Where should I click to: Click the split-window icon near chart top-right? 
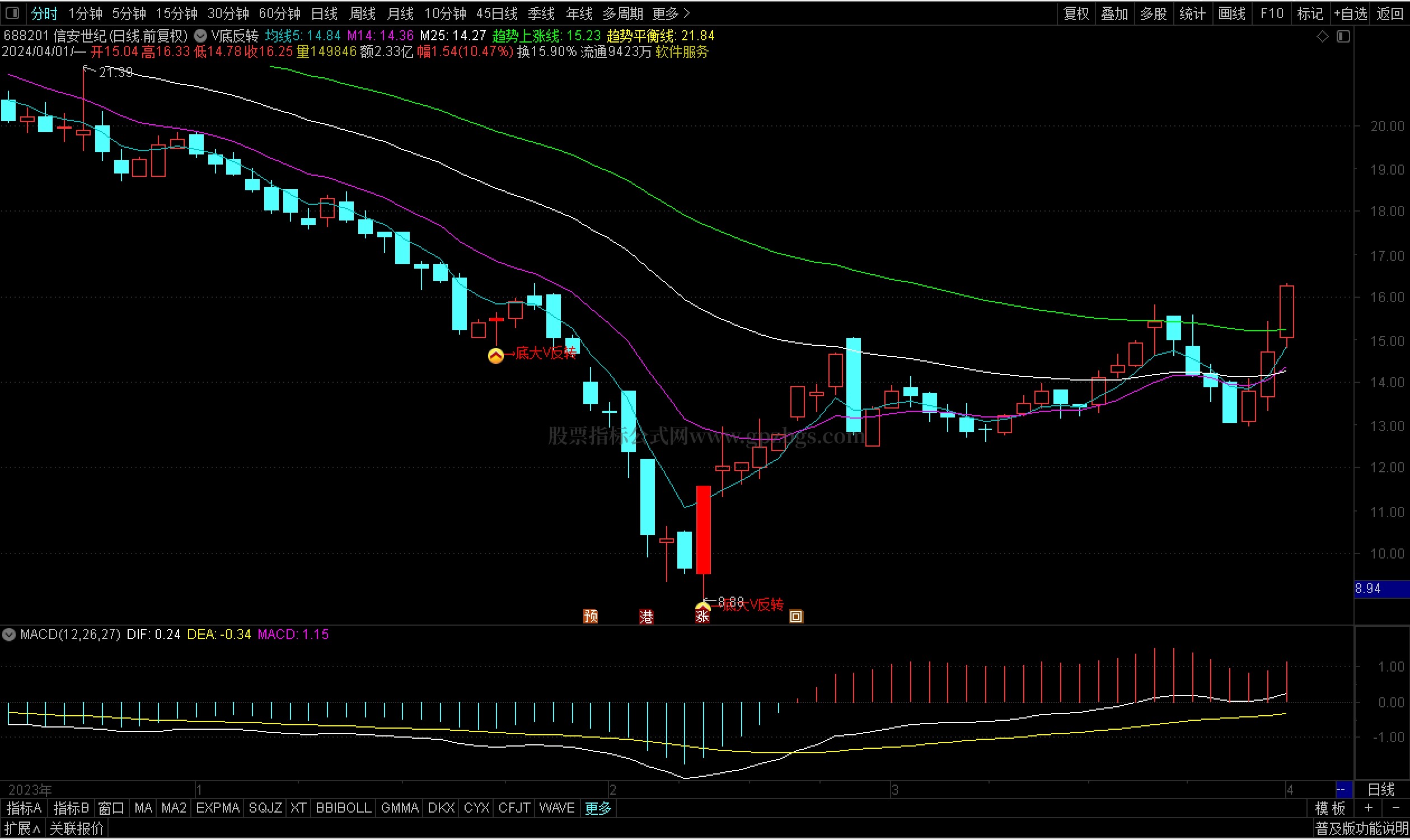[1343, 37]
